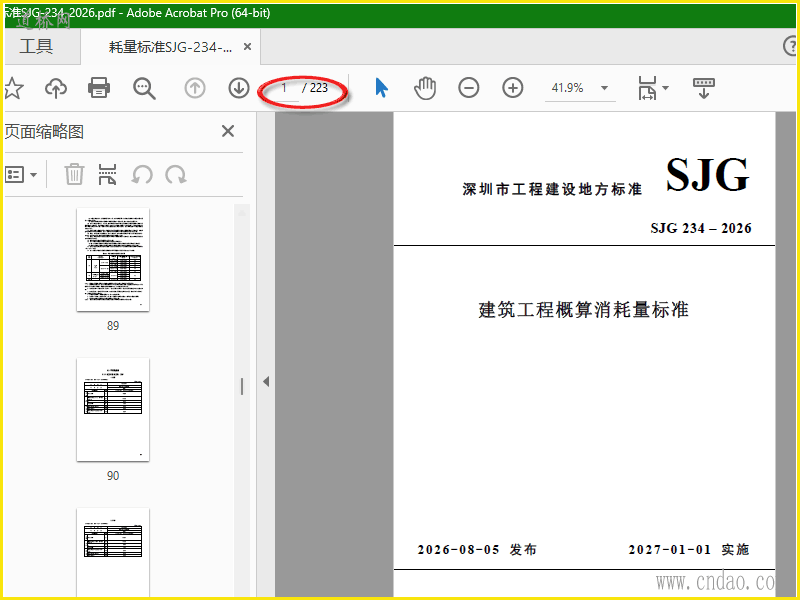Delete the selected pages with the trash icon
Image resolution: width=800 pixels, height=600 pixels.
click(74, 174)
